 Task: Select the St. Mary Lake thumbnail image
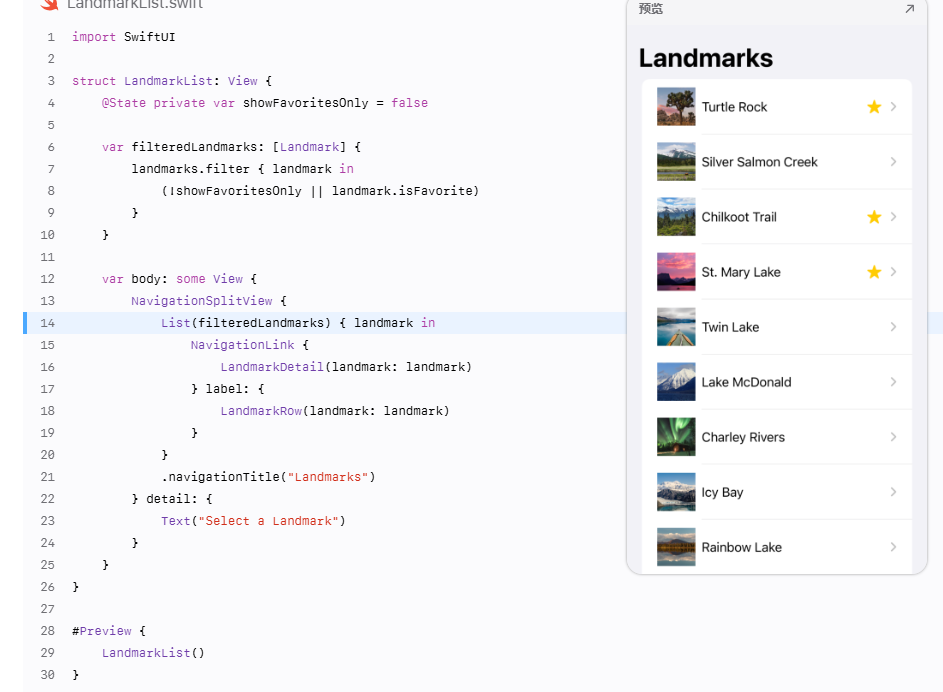coord(676,272)
